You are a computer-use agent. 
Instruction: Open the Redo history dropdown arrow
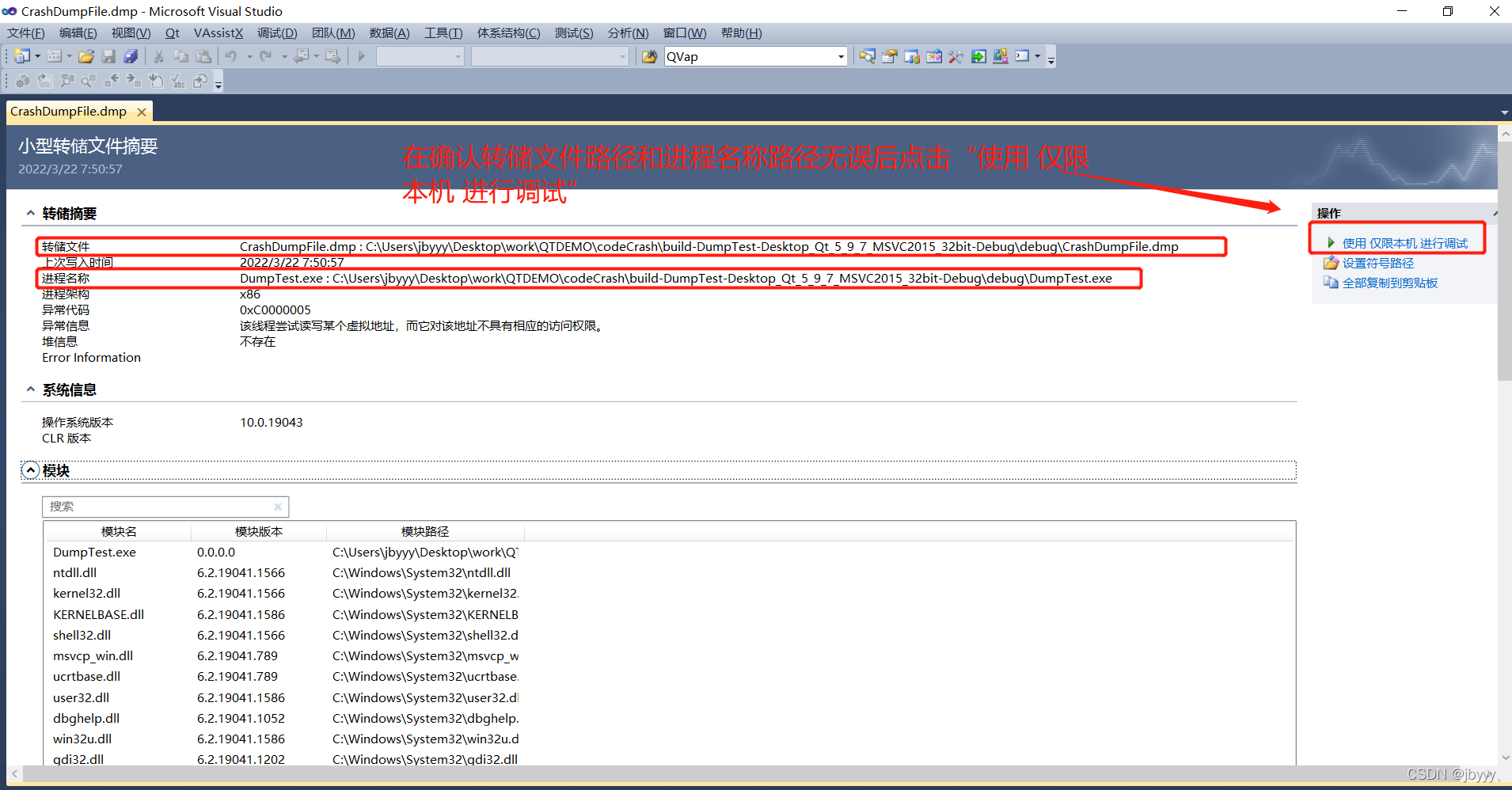point(284,56)
